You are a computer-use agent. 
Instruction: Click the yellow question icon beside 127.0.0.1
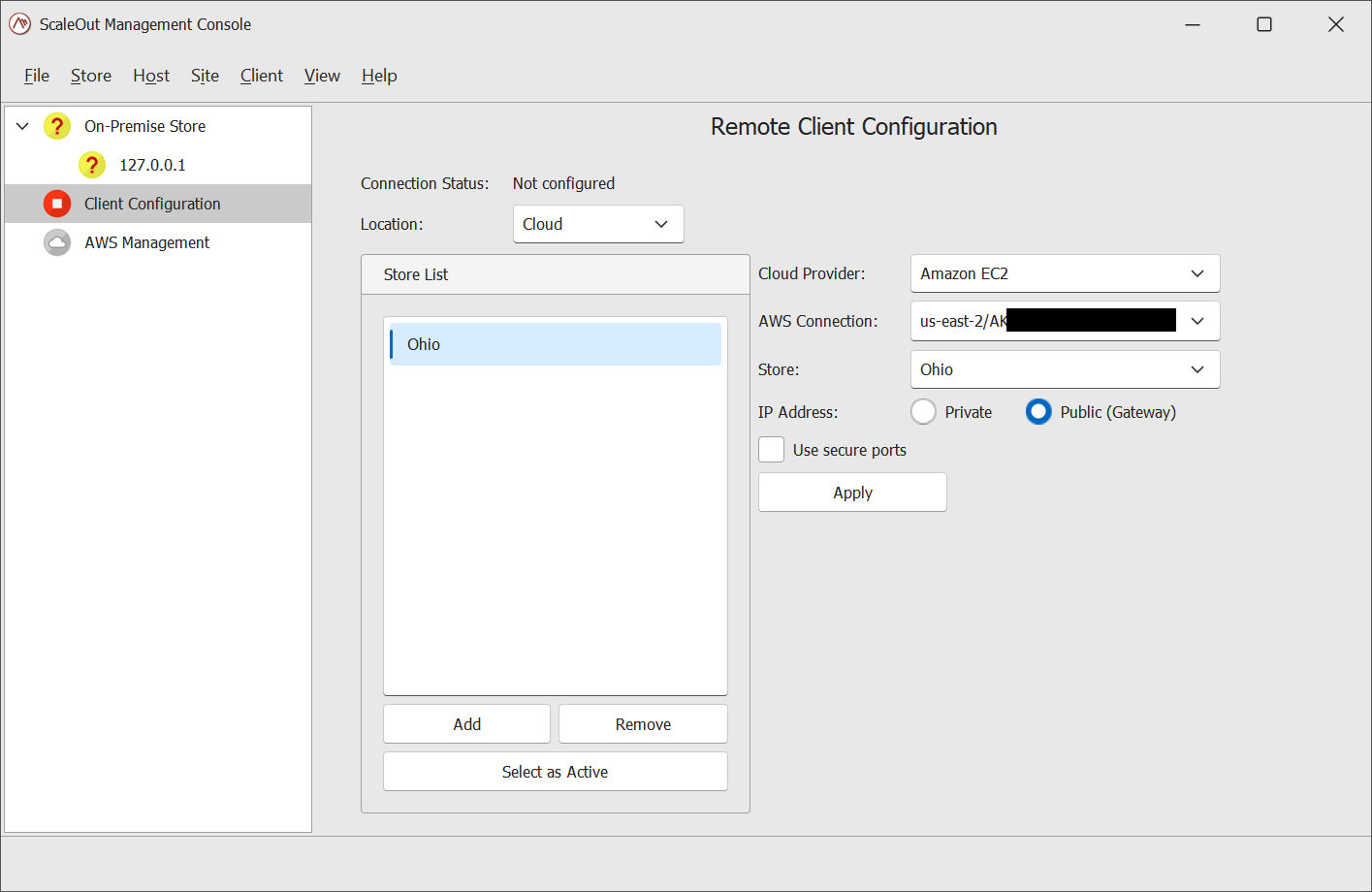tap(92, 165)
